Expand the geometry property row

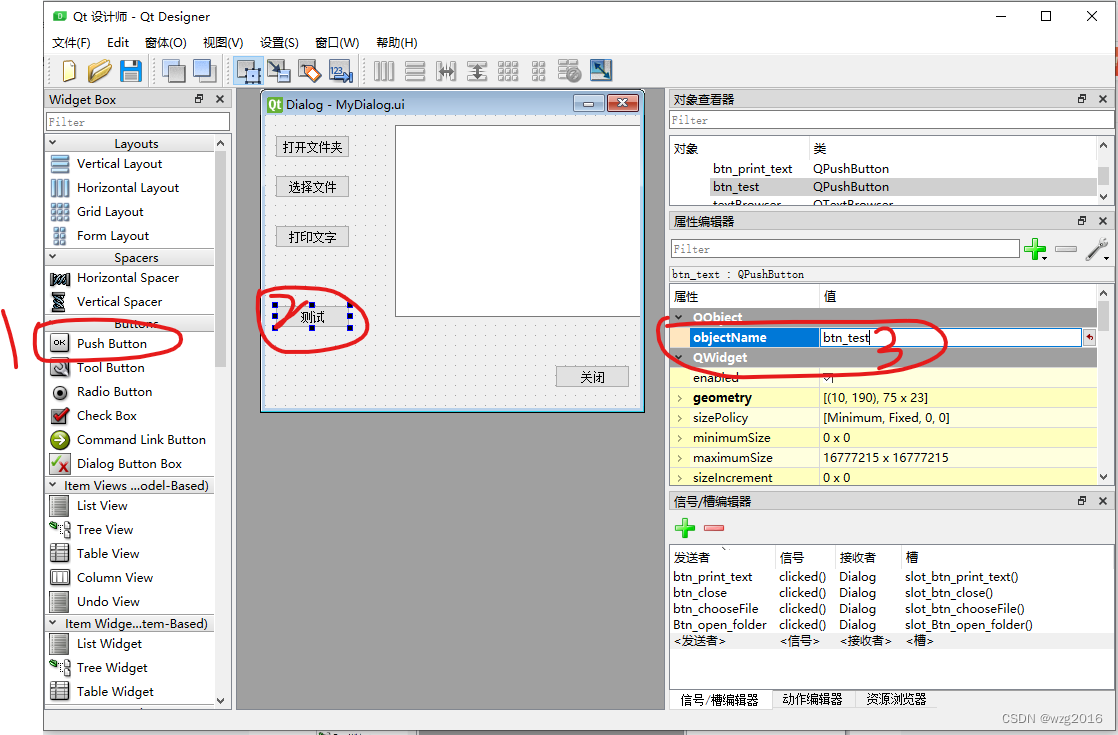click(680, 397)
